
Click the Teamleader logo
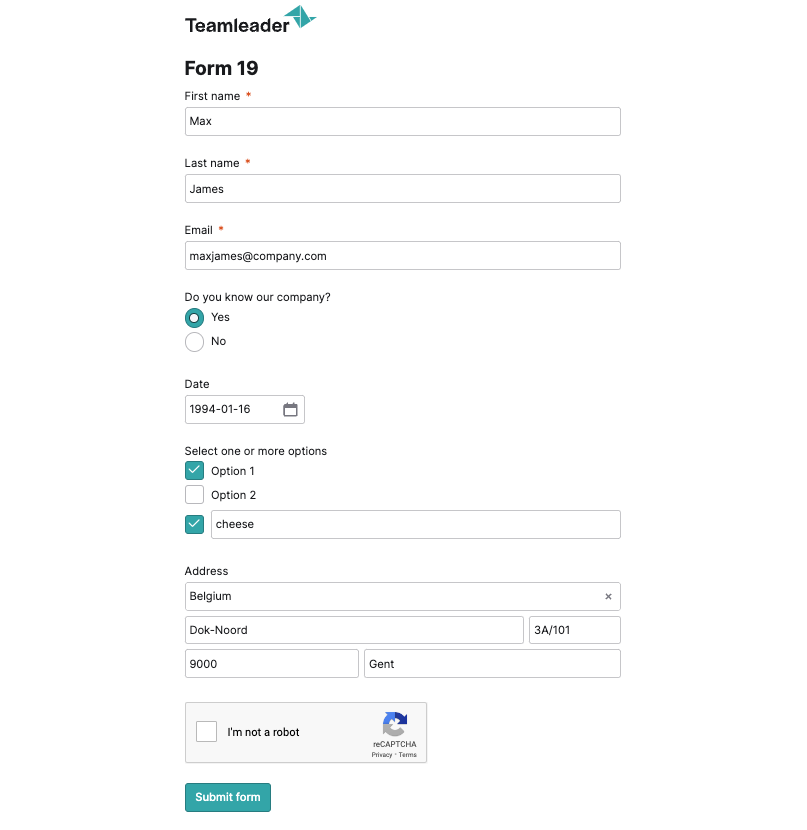pyautogui.click(x=250, y=20)
